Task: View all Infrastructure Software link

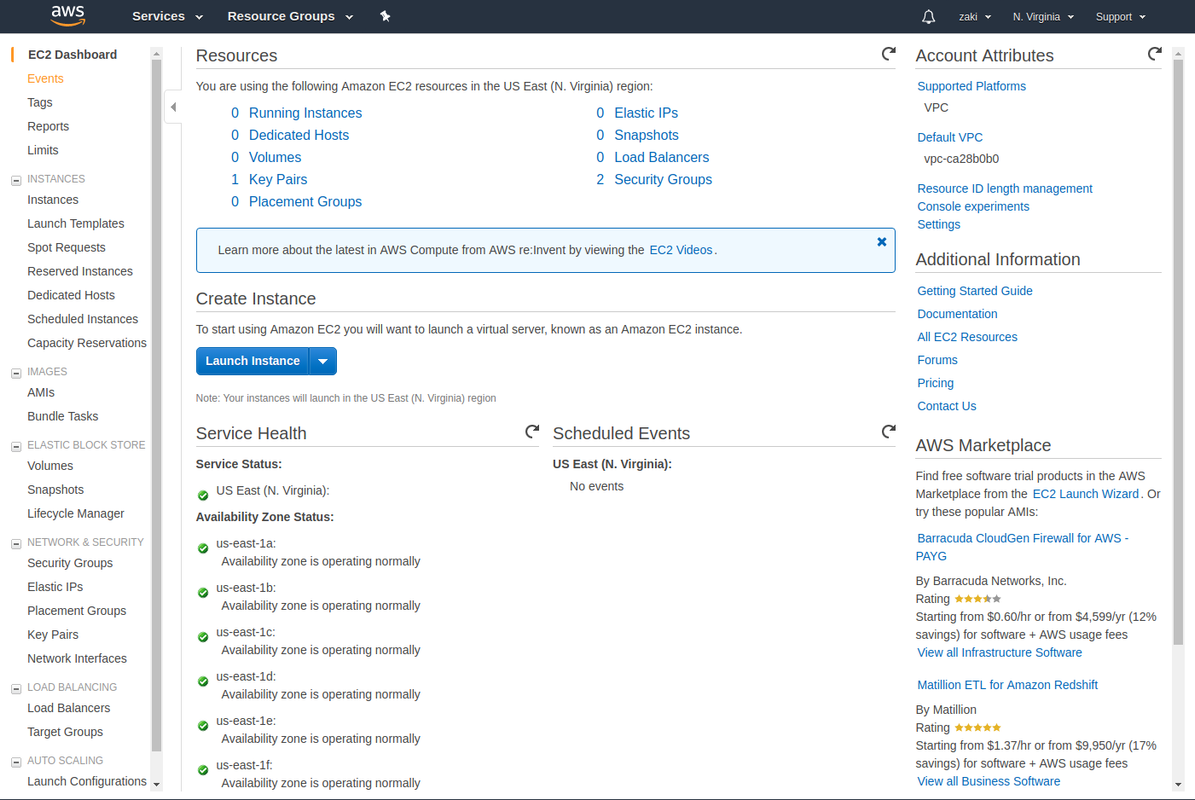Action: (999, 653)
